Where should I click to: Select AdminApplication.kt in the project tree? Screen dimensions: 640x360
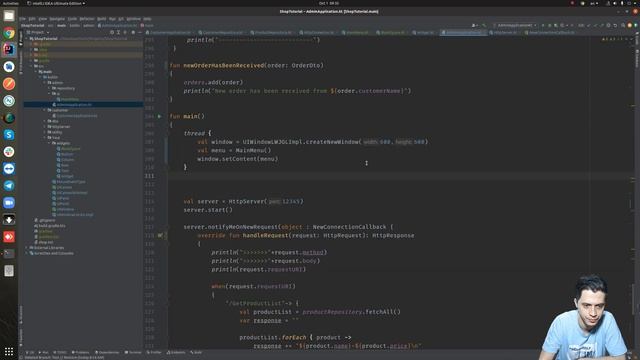click(x=83, y=104)
